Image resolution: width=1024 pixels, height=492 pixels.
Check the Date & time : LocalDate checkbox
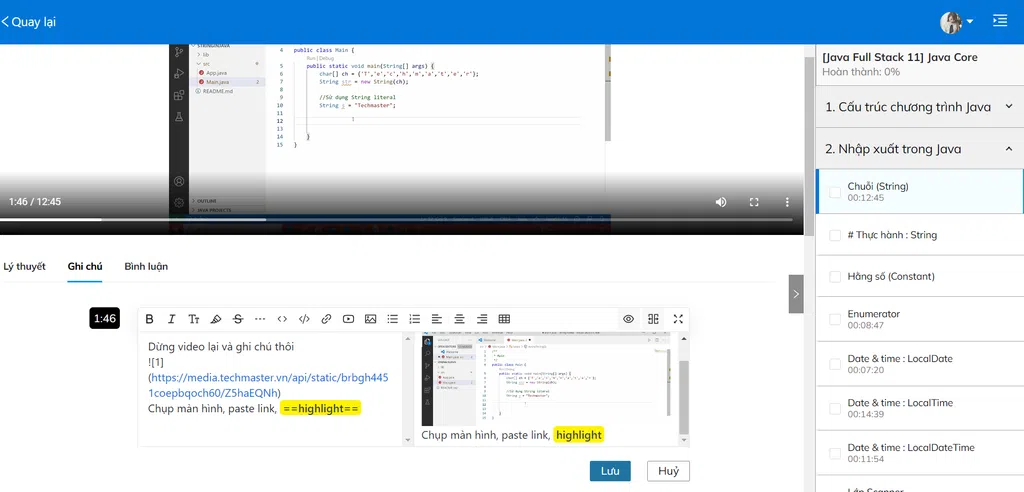(835, 364)
